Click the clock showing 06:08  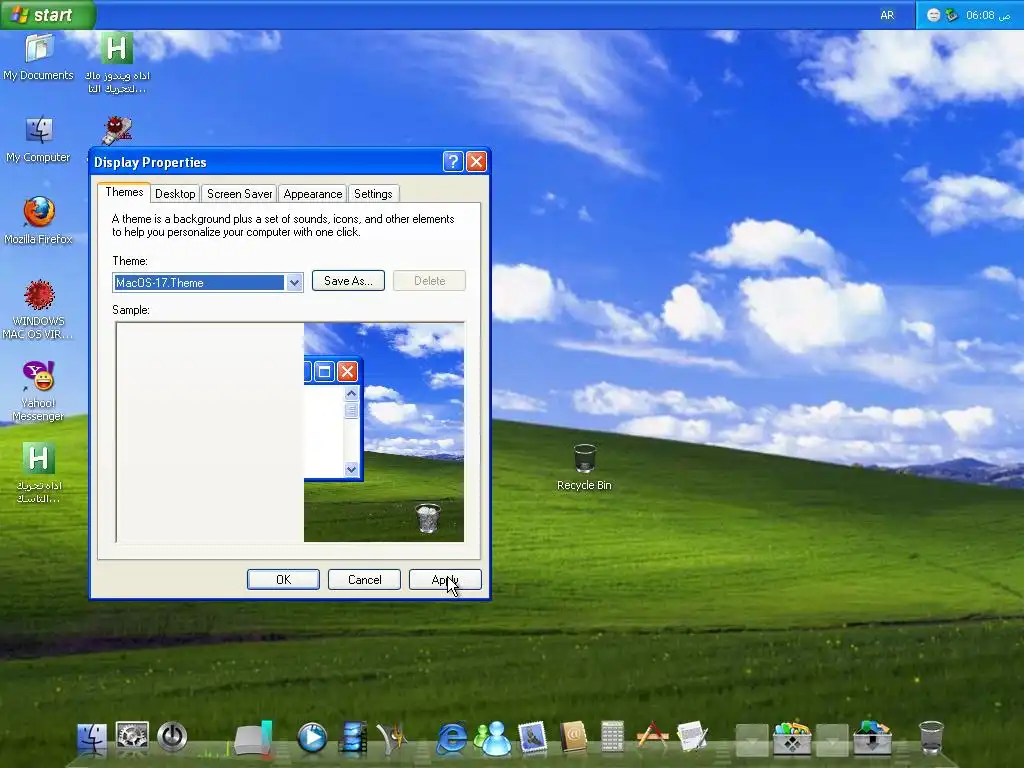pos(987,15)
